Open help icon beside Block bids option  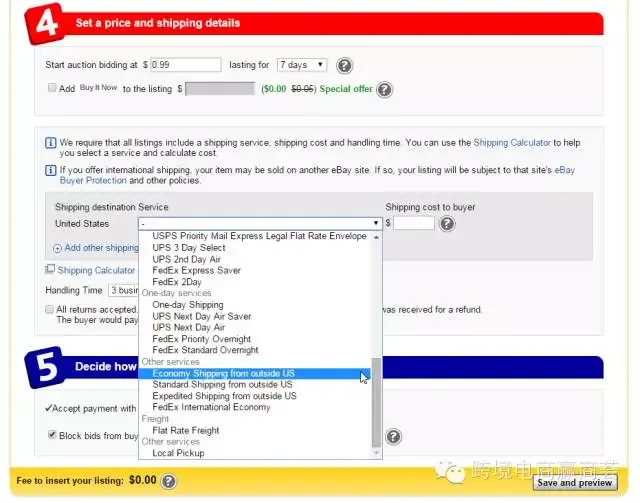coord(393,436)
